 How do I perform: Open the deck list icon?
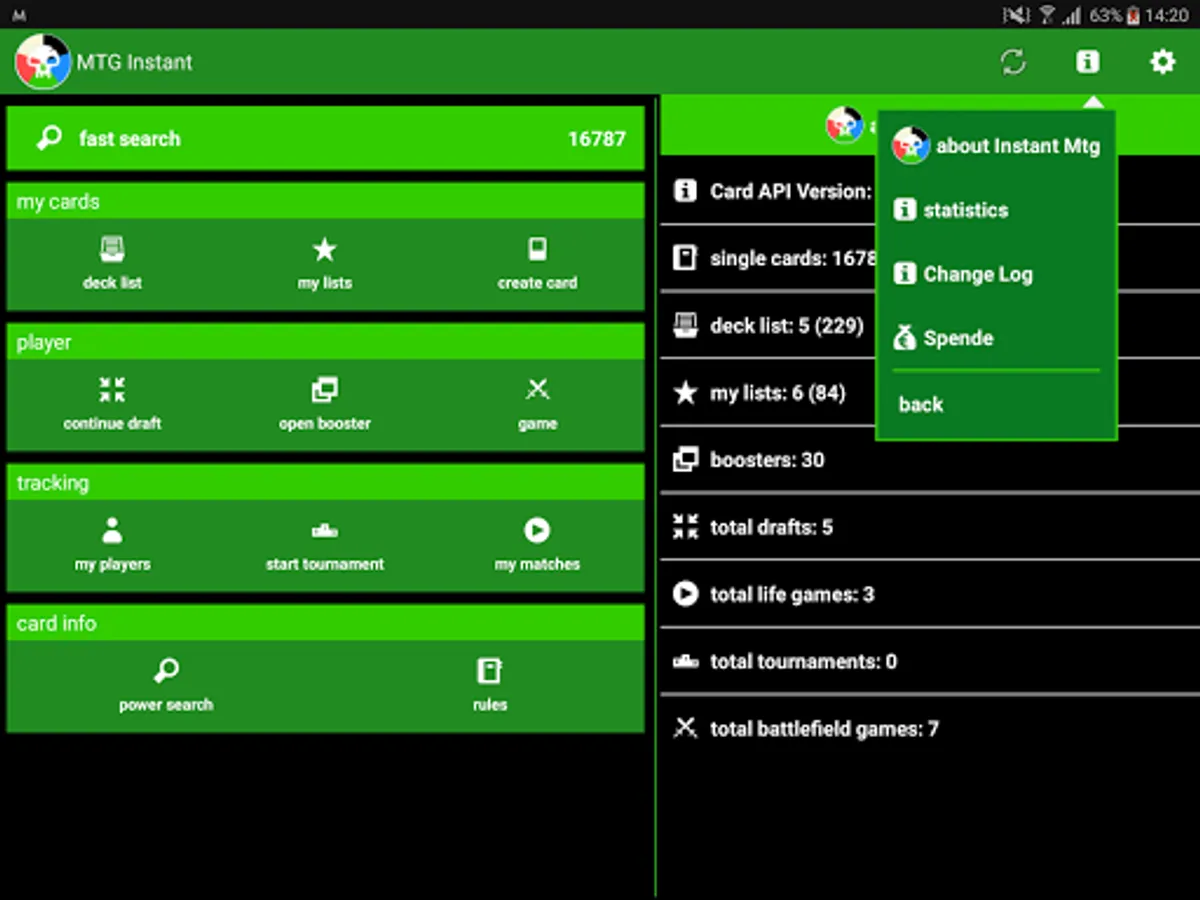point(113,249)
